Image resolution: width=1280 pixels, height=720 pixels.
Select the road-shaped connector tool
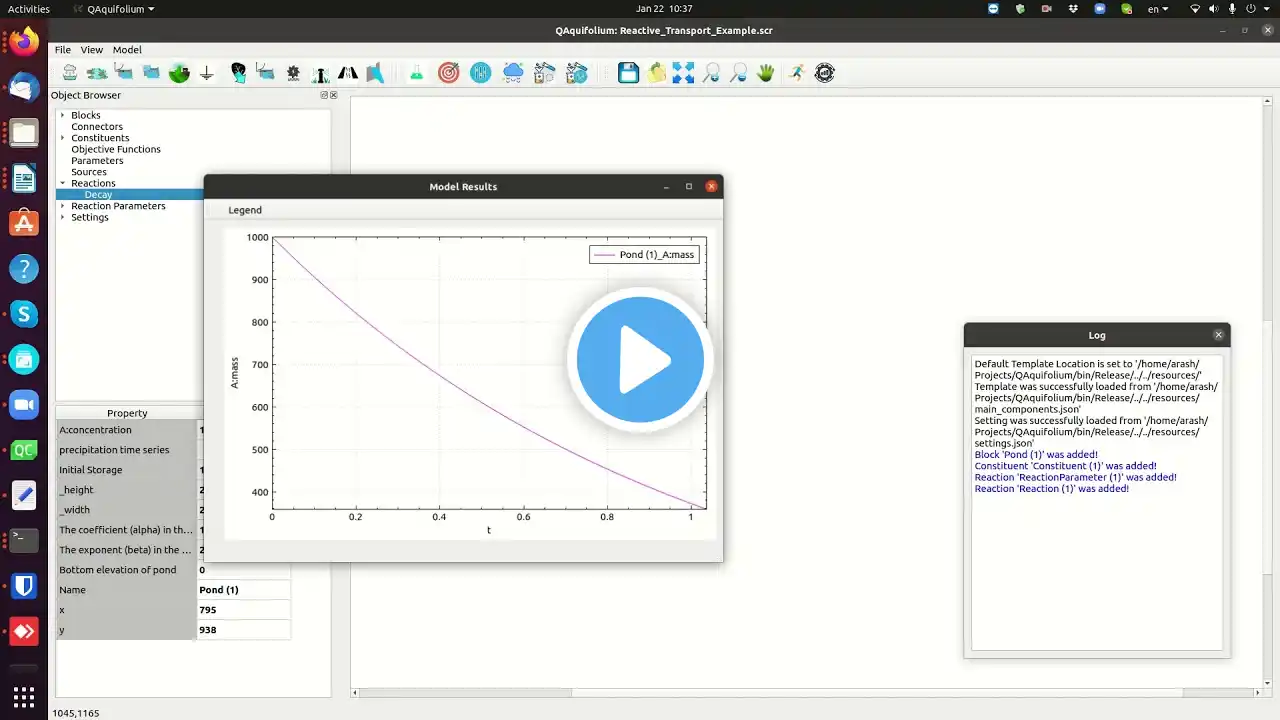348,72
